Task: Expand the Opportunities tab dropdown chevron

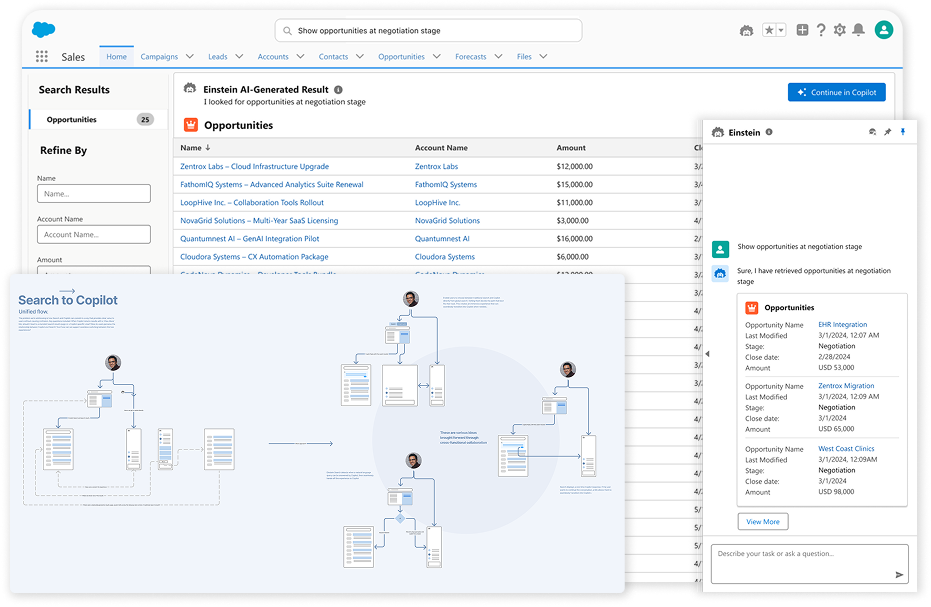Action: [436, 57]
